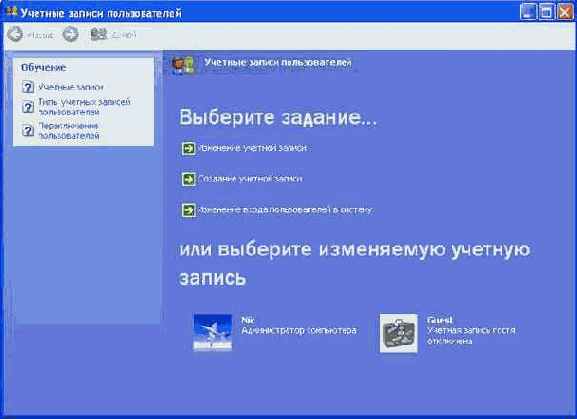Click the Back arrow toolbar icon
The image size is (577, 419).
[15, 34]
